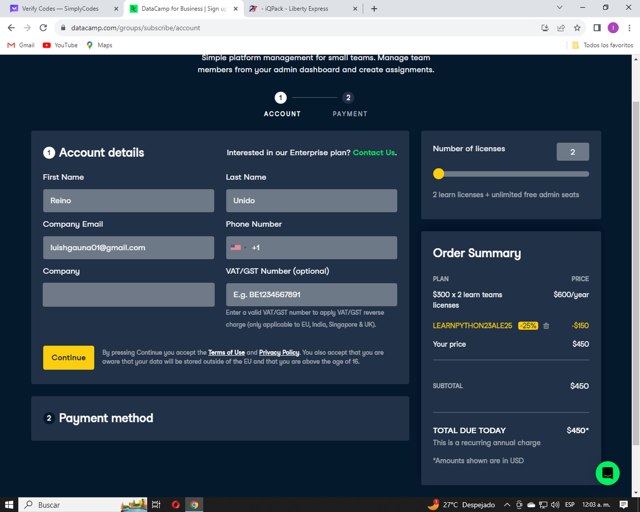The image size is (640, 512).
Task: Open the Chrome three-dot menu
Action: pos(629,28)
